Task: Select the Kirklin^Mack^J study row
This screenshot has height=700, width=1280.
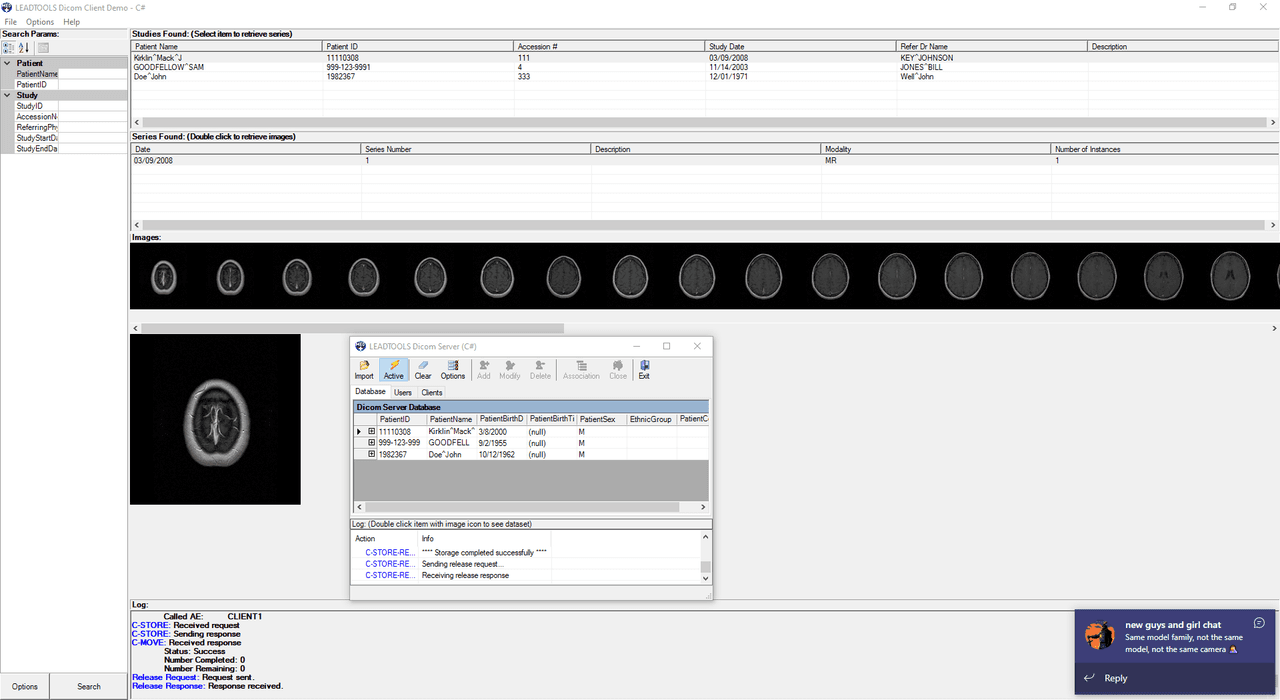Action: (705, 58)
